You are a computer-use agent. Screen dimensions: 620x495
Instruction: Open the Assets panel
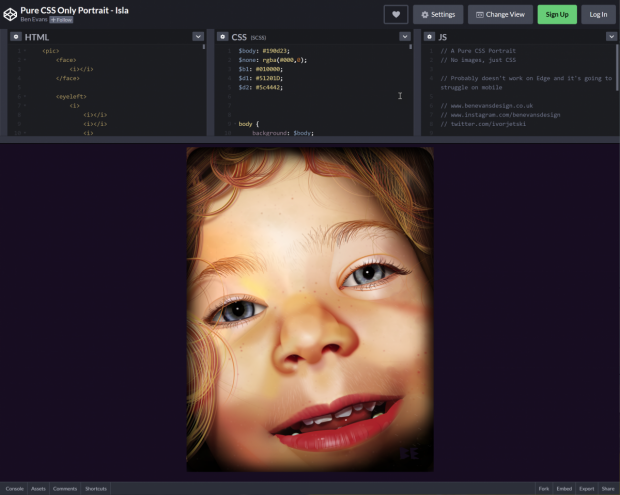[39, 489]
